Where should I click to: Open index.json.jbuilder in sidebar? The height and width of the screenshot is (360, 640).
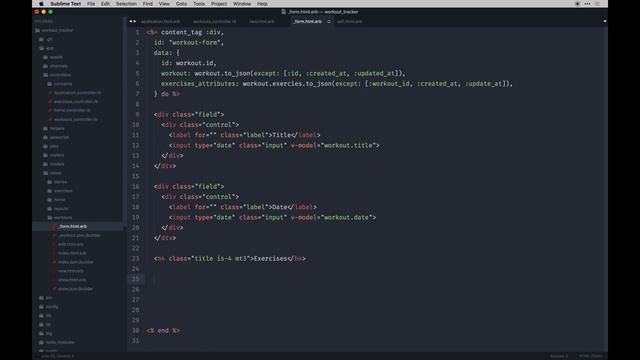(76, 262)
